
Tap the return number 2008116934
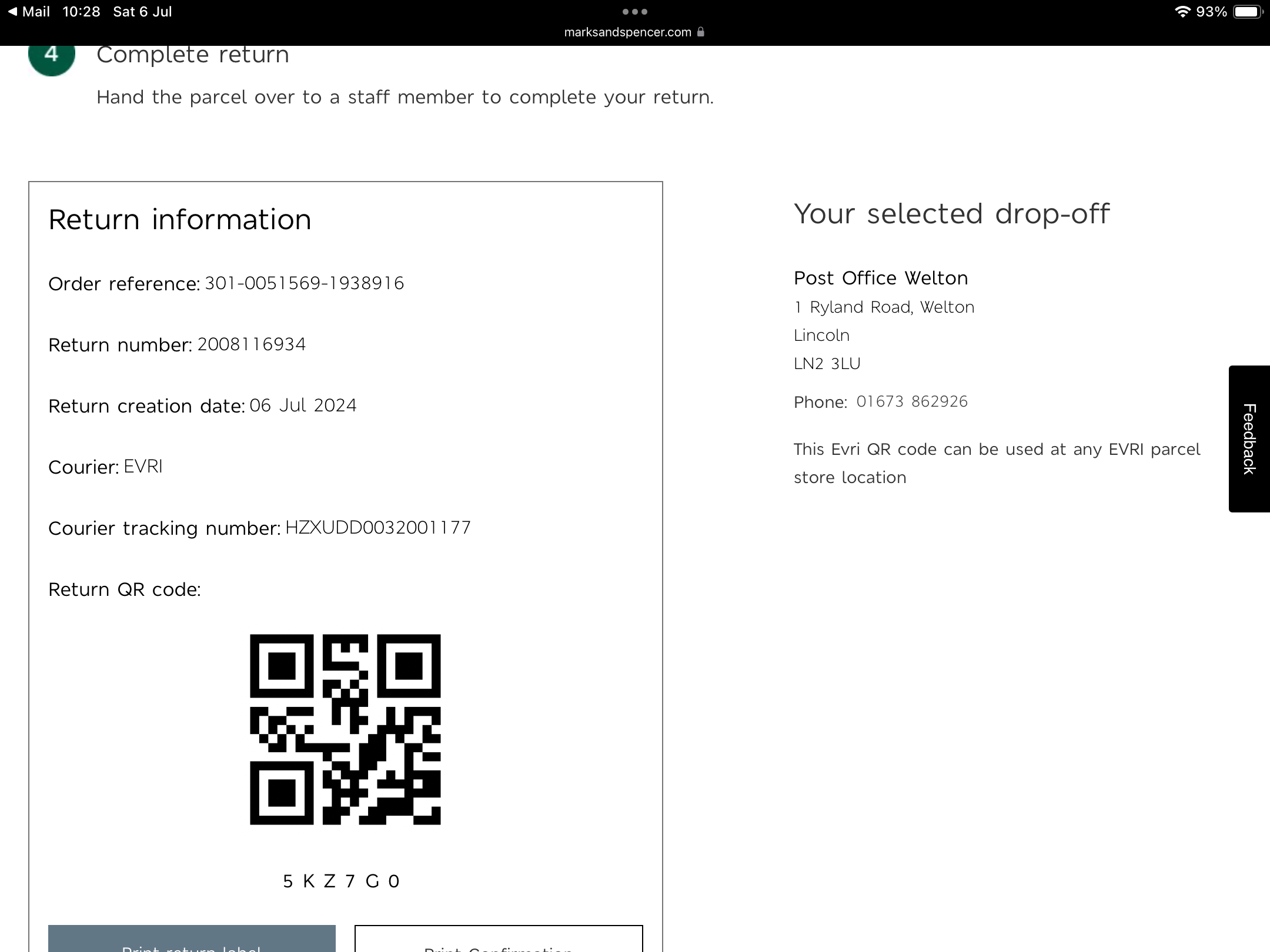pyautogui.click(x=252, y=344)
